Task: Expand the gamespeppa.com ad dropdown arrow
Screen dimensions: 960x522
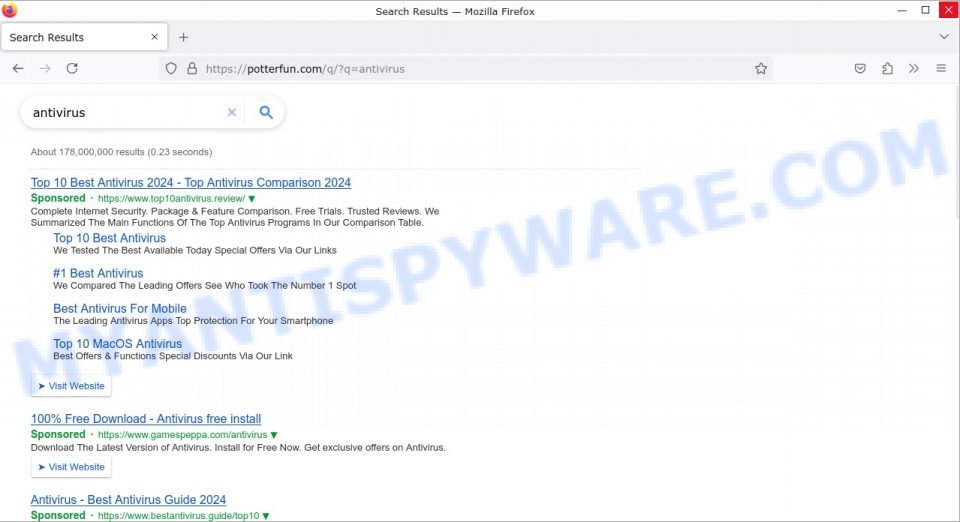Action: [274, 435]
